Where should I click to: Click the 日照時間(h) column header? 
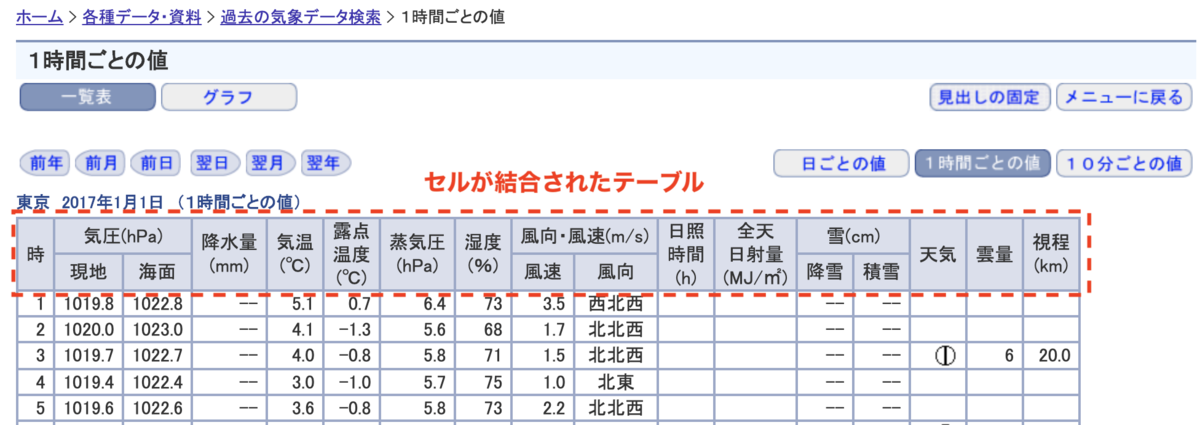(x=685, y=255)
